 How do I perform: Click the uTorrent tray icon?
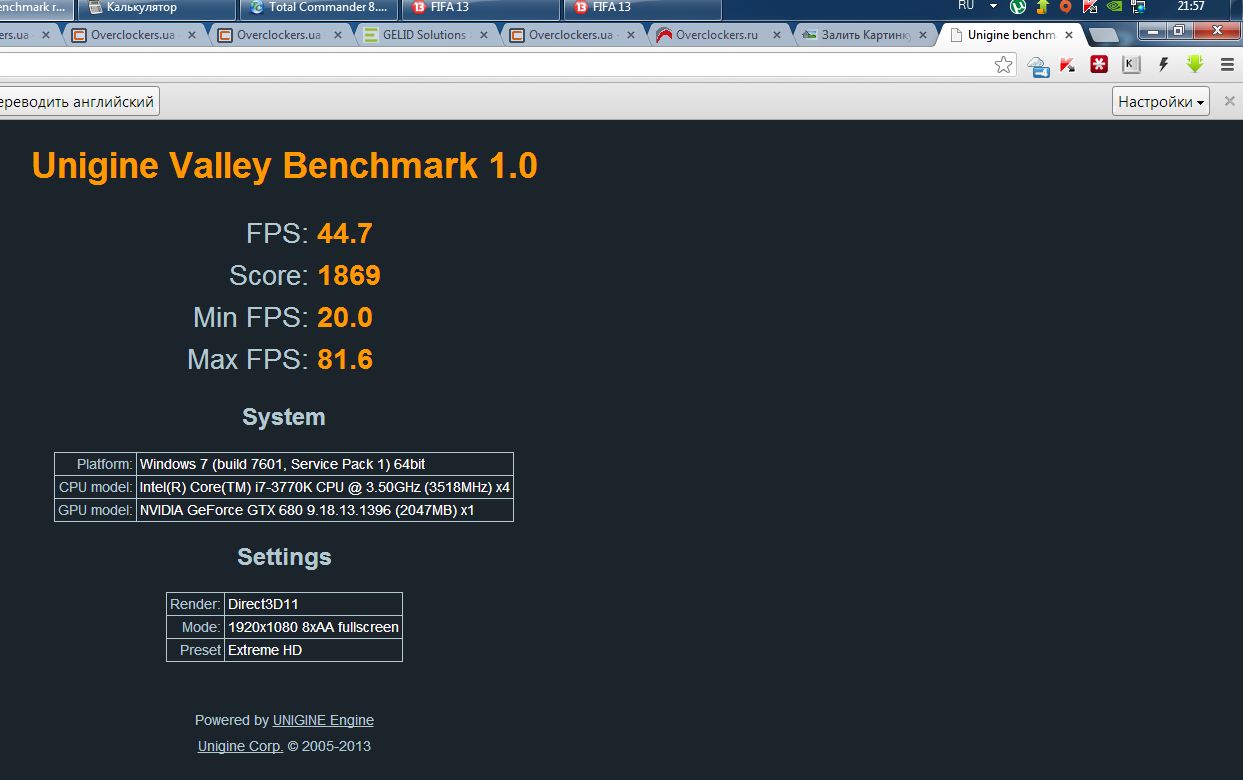click(x=1018, y=7)
